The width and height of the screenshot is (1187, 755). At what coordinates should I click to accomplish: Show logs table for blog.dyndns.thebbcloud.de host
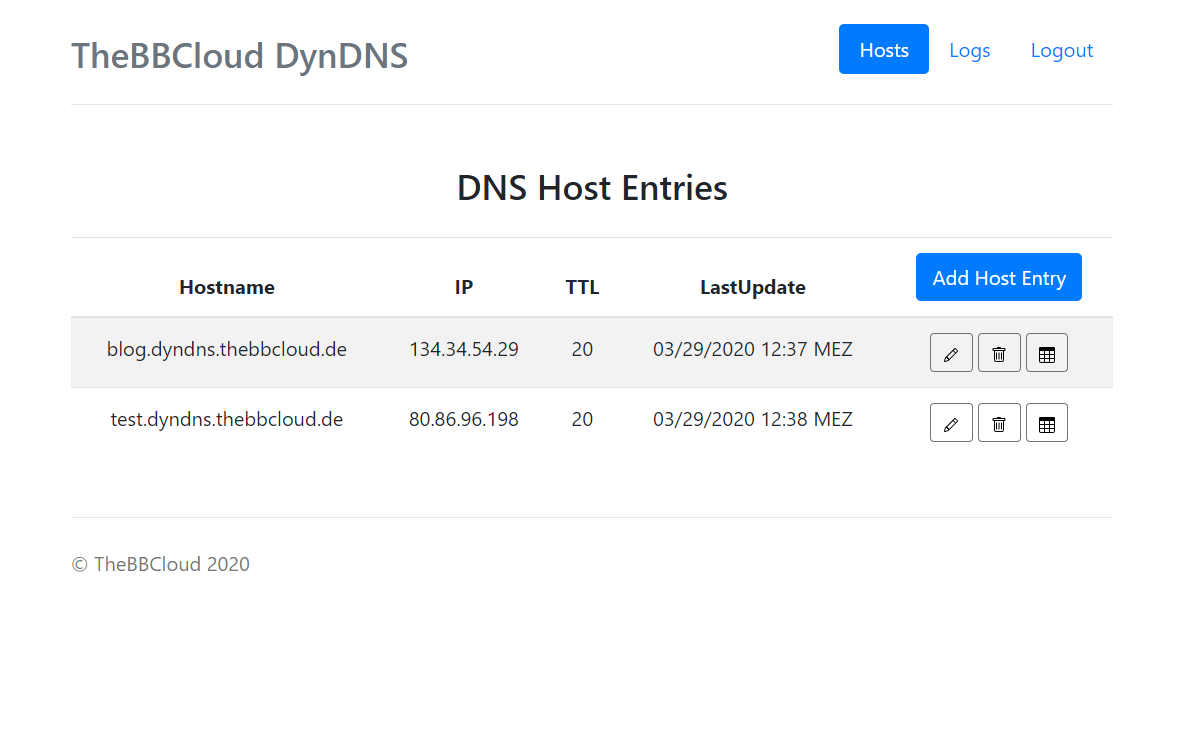tap(1047, 353)
